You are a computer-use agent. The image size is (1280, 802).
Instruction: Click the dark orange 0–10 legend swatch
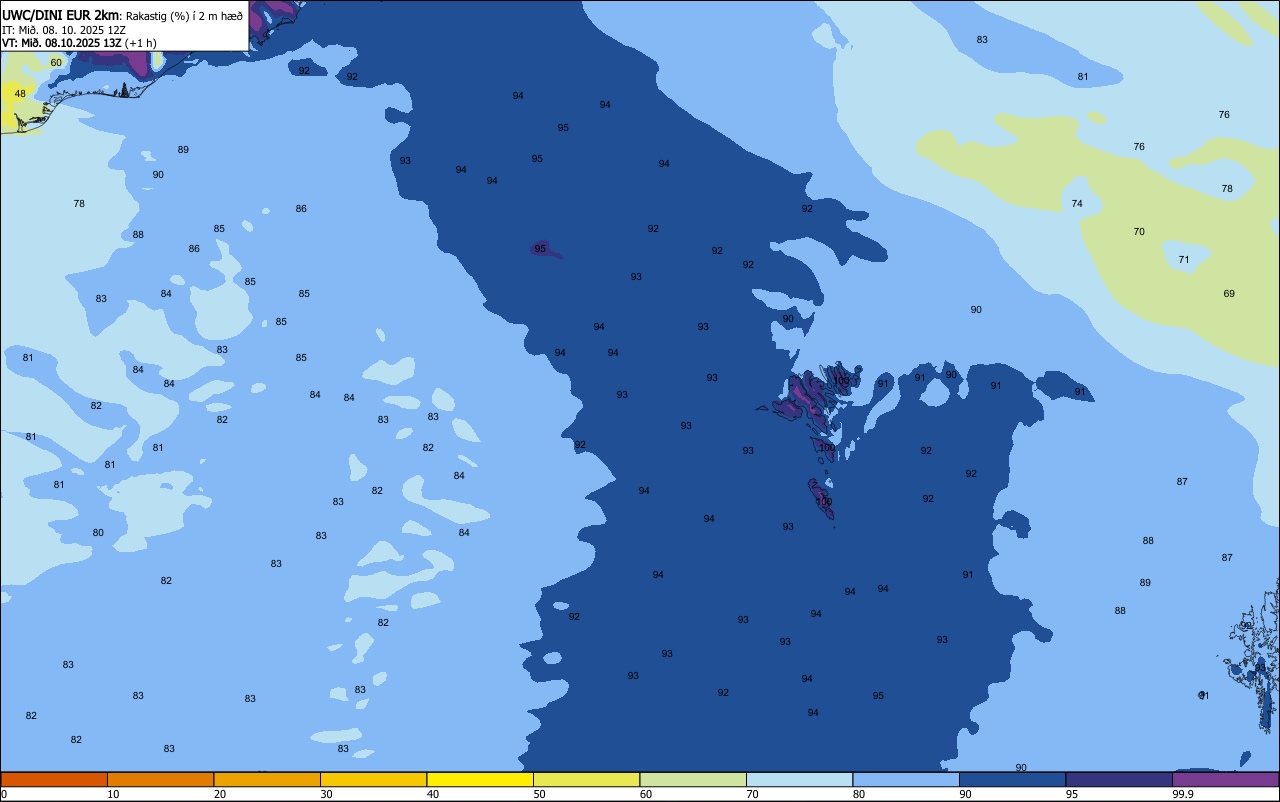coord(54,779)
